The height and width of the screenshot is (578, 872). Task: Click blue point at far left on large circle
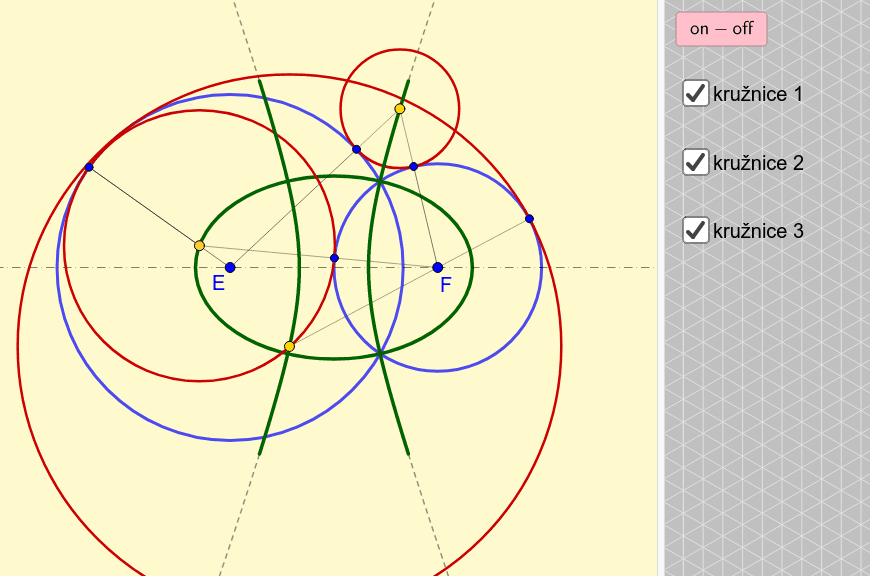(89, 167)
